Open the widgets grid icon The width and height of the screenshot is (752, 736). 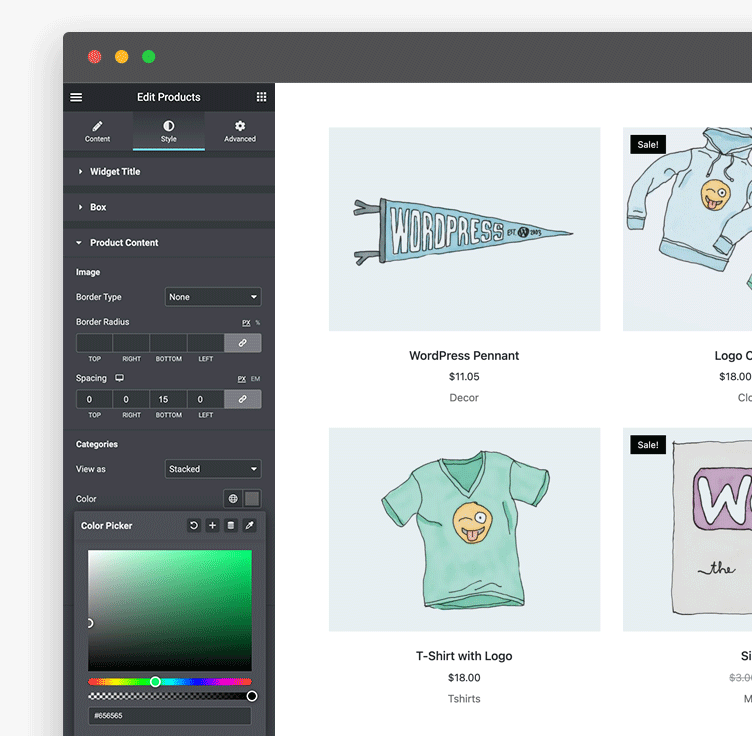tap(261, 97)
